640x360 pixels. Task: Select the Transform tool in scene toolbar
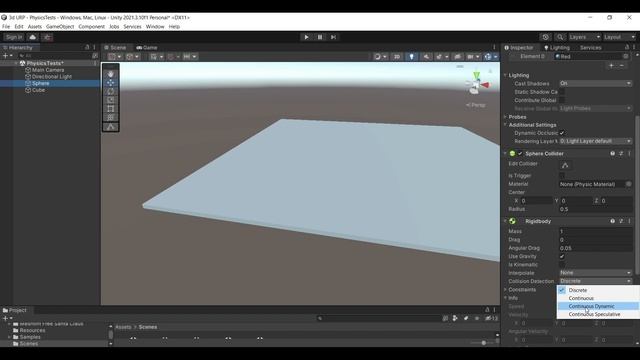click(111, 118)
